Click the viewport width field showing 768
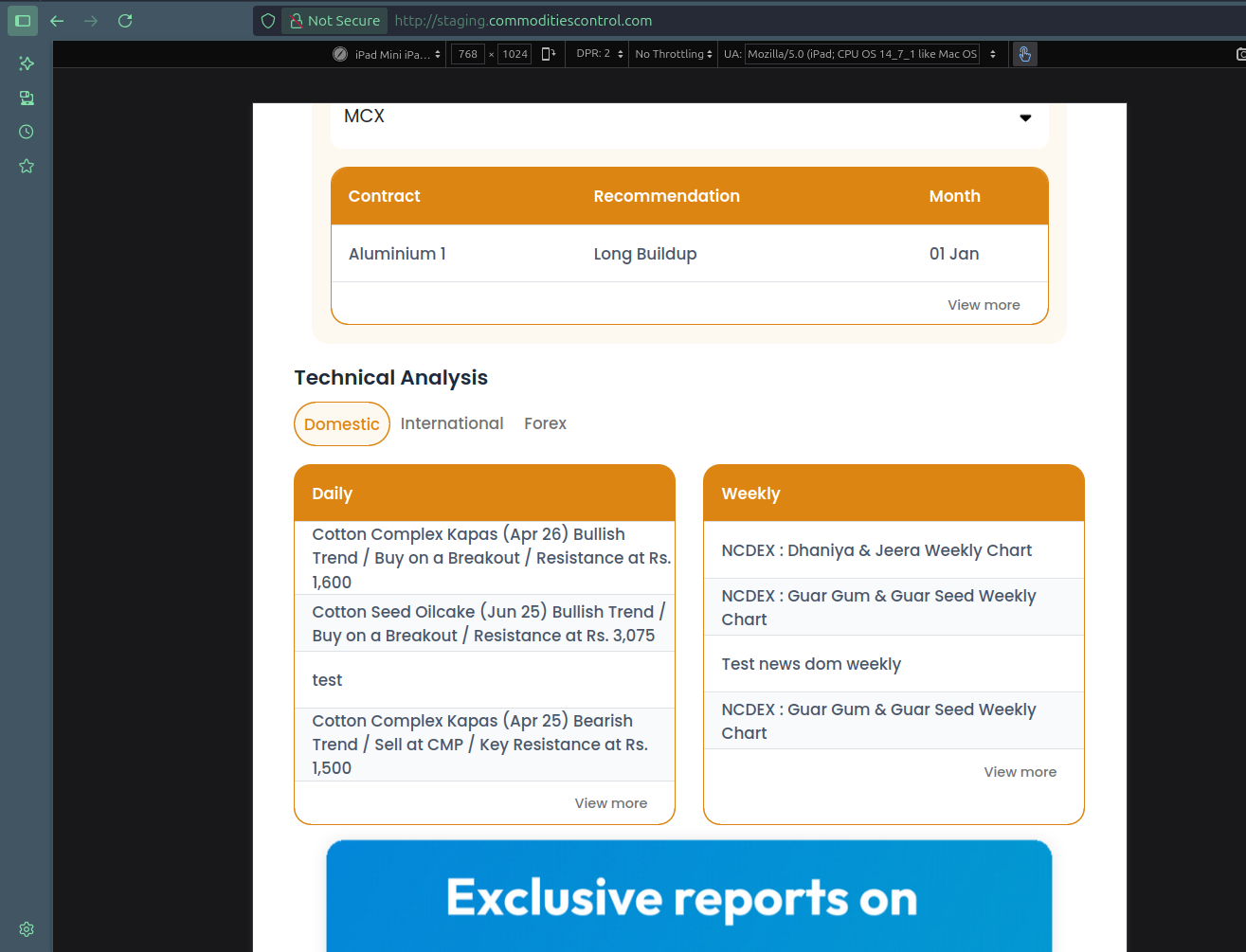This screenshot has height=952, width=1246. [x=468, y=54]
